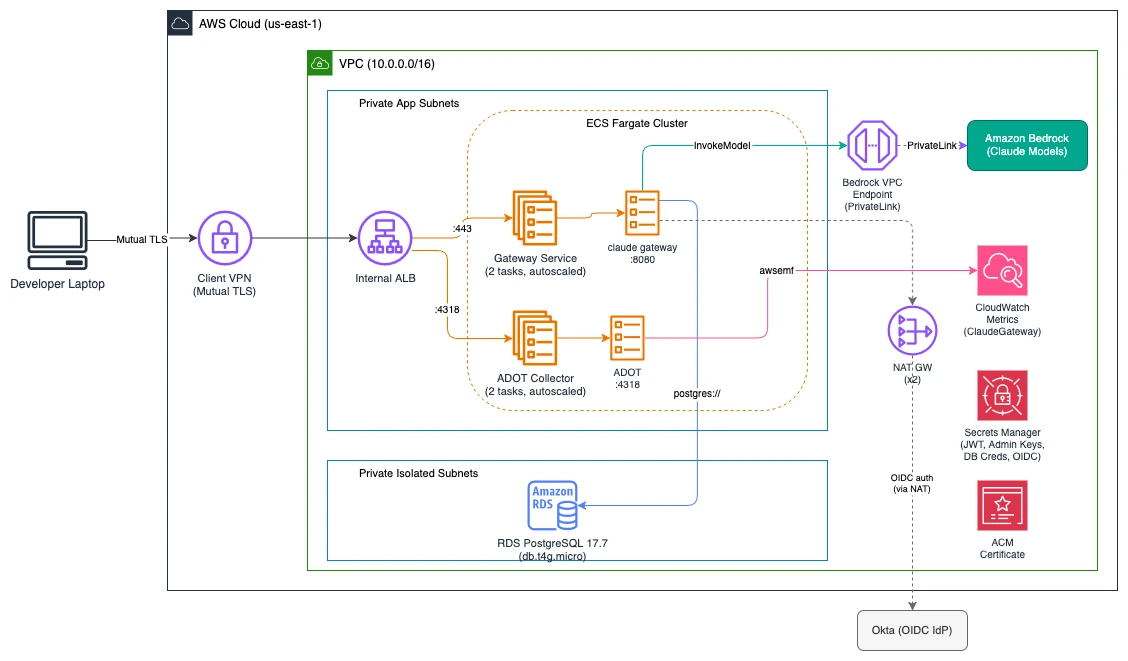Viewport: 1128px width, 661px height.
Task: Click the "PrivateLink" connector label
Action: [932, 145]
